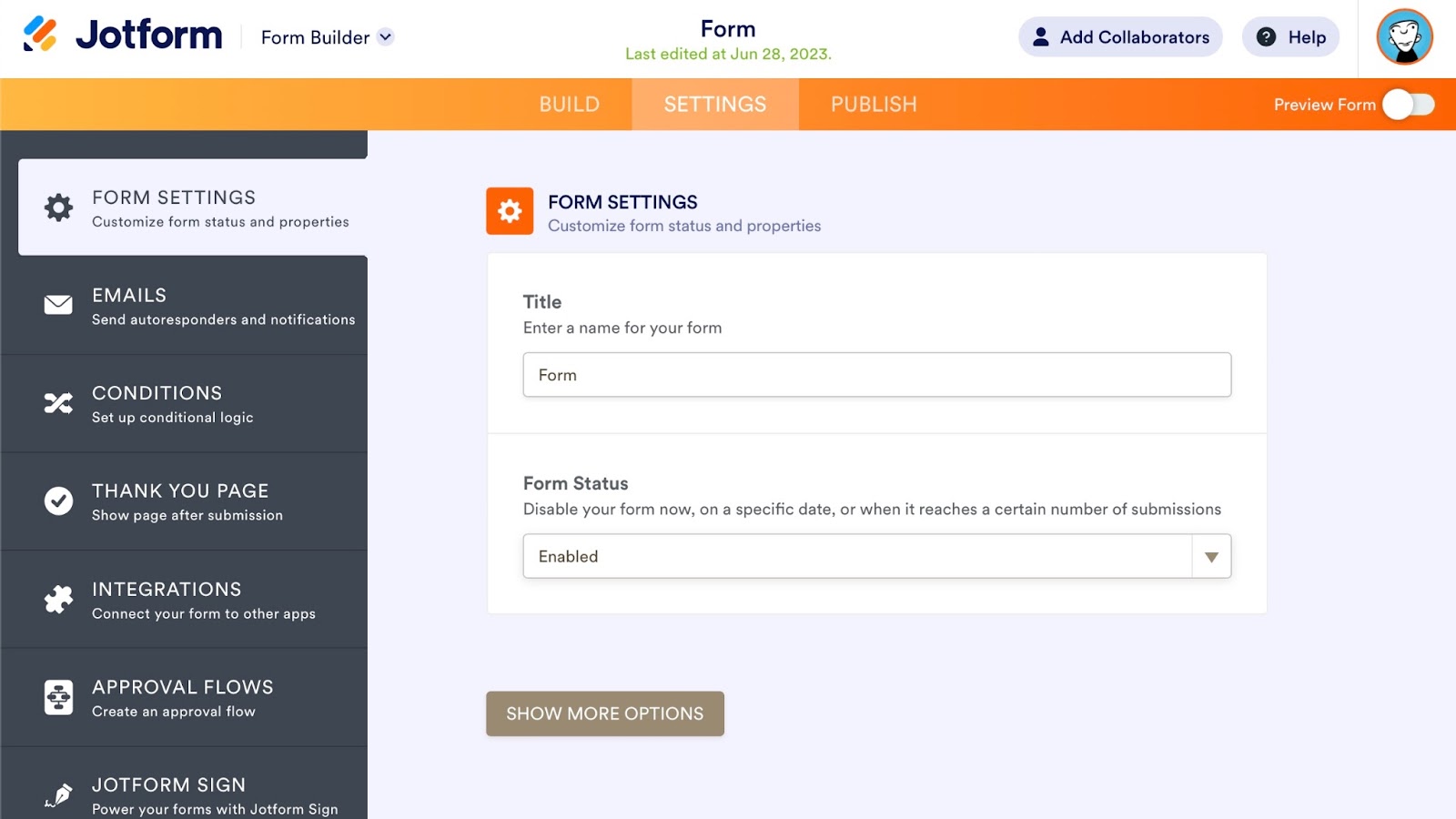The height and width of the screenshot is (819, 1456).
Task: Click the Help button
Action: [1290, 37]
